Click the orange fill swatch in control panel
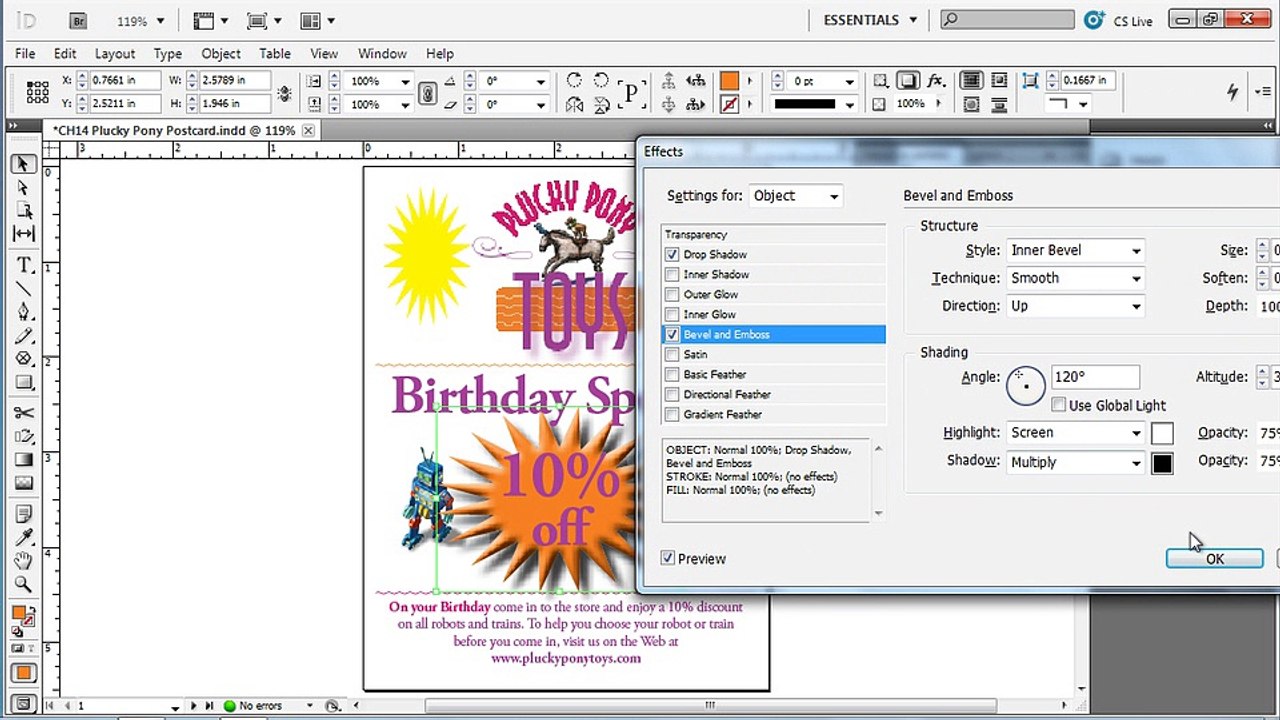1280x720 pixels. 729,81
